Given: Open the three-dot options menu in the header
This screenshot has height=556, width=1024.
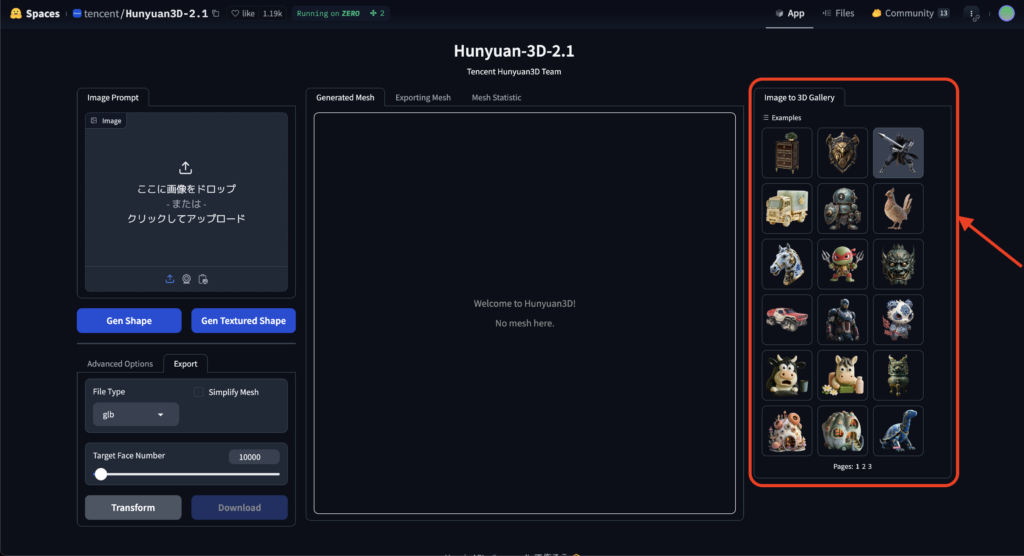Looking at the screenshot, I should point(972,13).
